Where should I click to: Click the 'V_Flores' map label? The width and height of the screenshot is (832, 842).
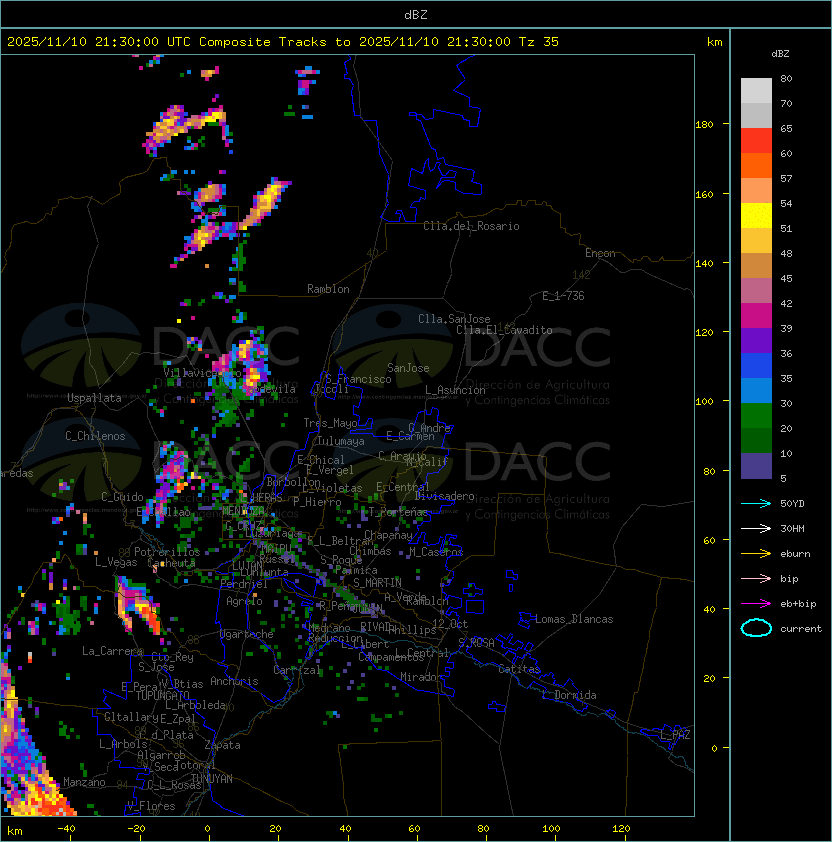coord(151,806)
